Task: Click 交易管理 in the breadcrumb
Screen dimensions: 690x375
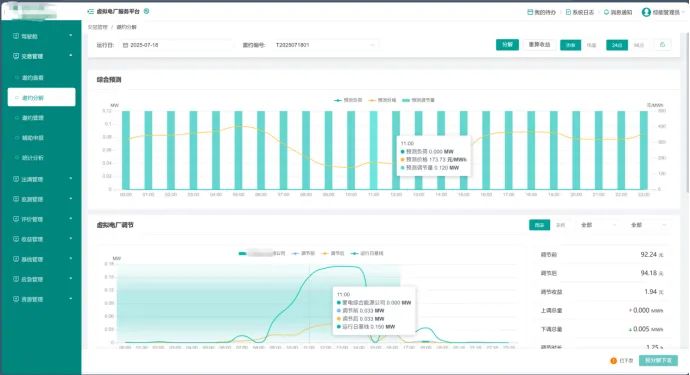Action: click(x=97, y=27)
